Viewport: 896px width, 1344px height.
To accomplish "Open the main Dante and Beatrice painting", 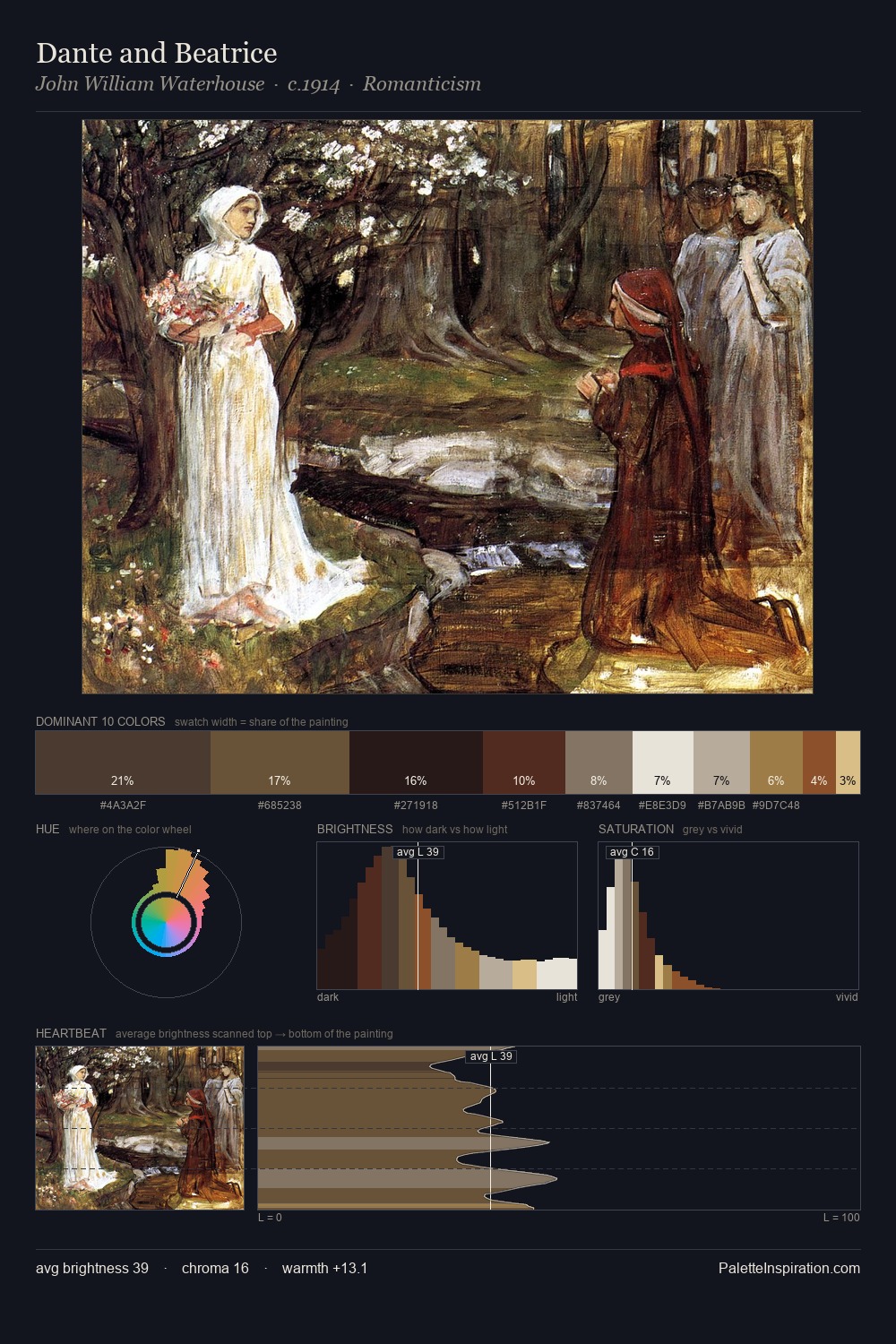I will point(448,407).
